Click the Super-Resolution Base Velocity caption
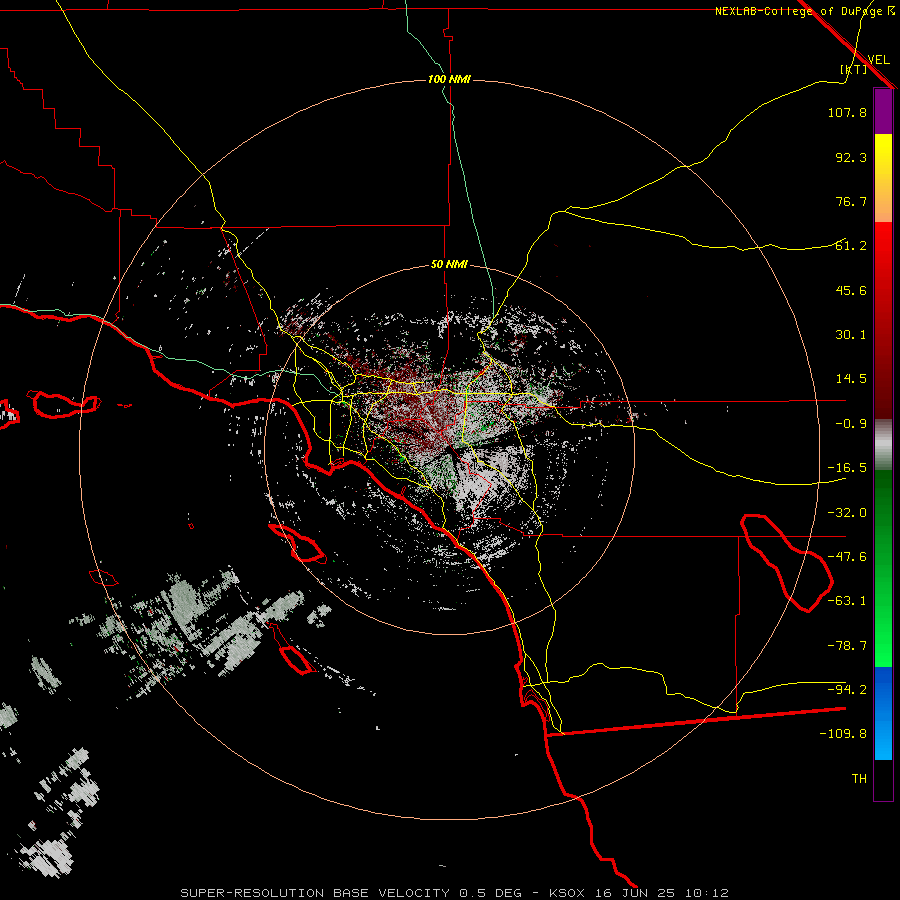Viewport: 900px width, 900px height. (x=455, y=893)
